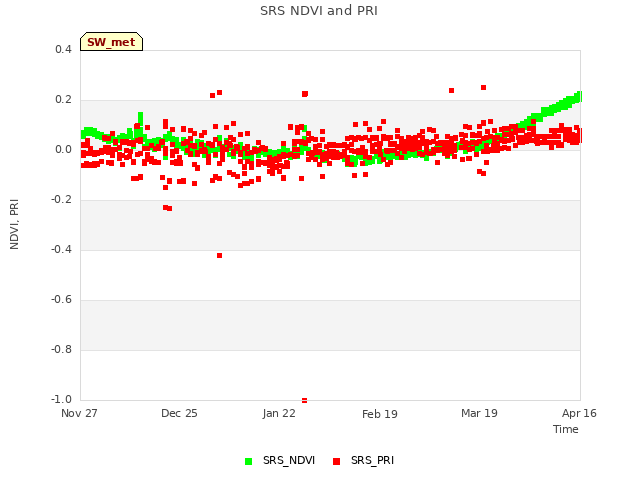Click the Time x-axis label

(565, 429)
